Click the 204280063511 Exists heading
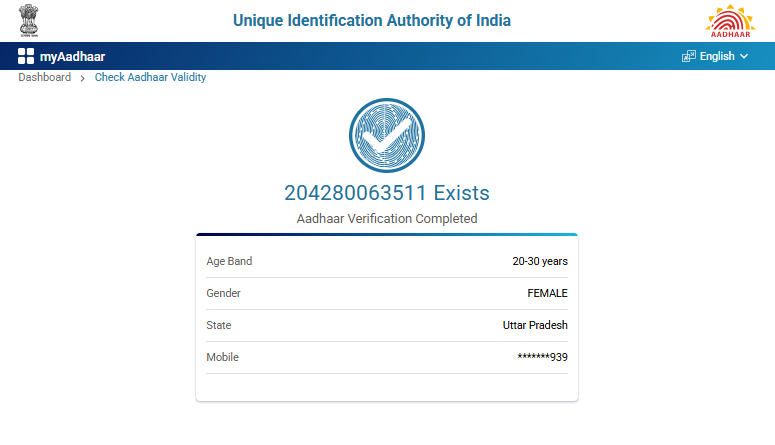This screenshot has height=445, width=775. [x=387, y=192]
